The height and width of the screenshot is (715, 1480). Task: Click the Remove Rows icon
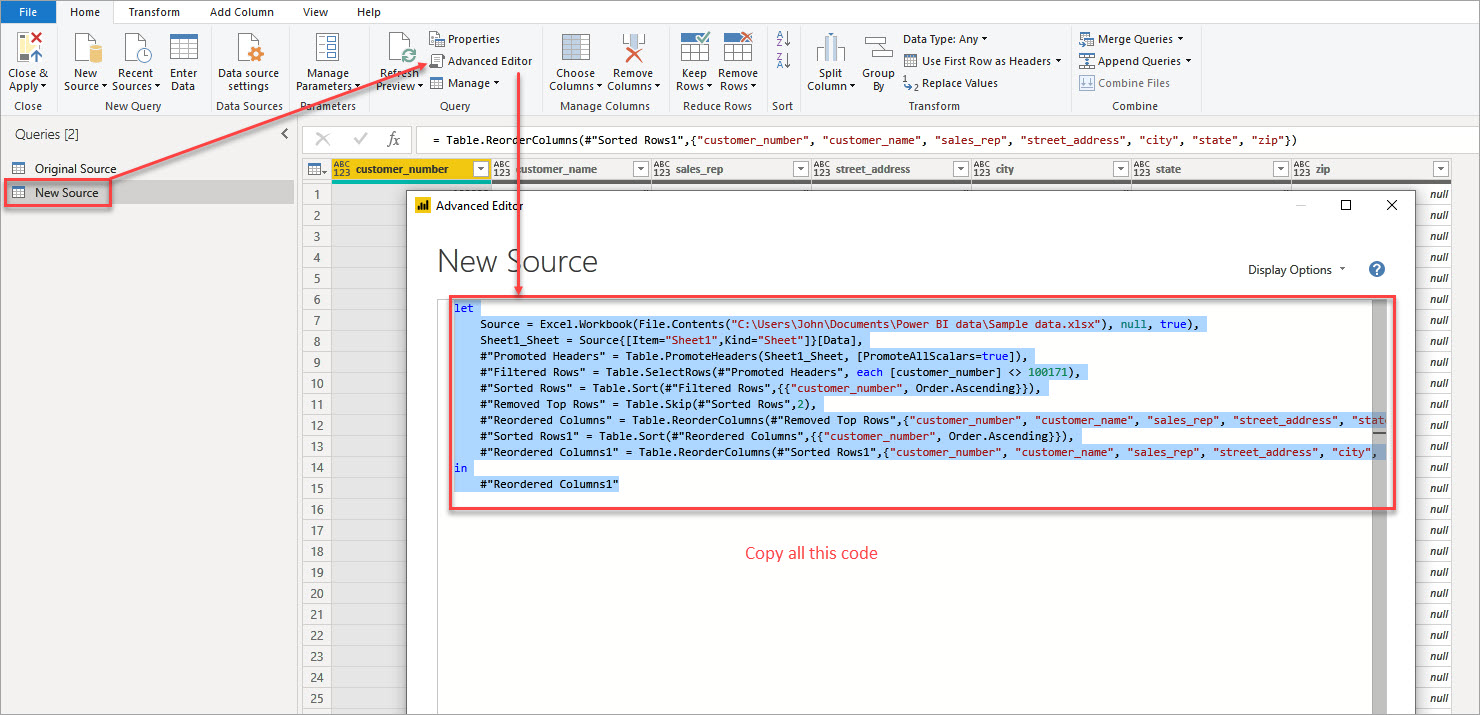[738, 48]
